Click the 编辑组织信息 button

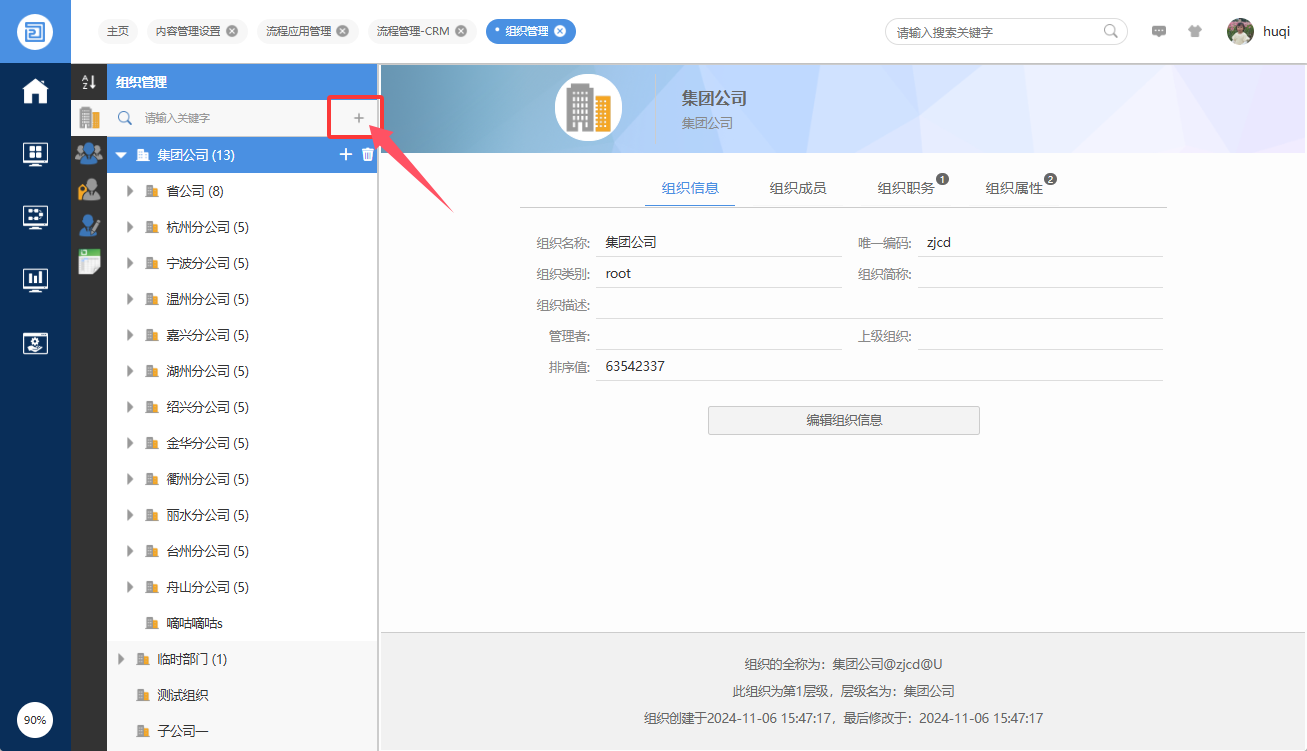843,420
